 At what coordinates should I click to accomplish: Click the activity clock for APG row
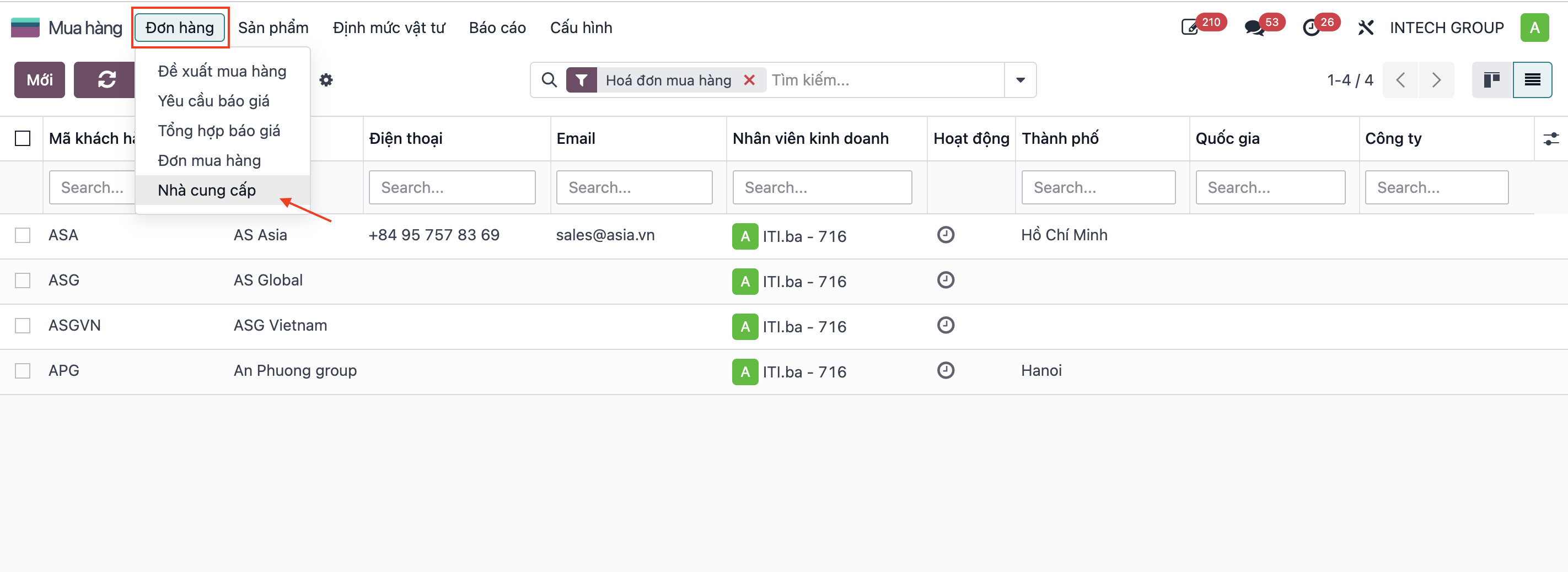946,370
